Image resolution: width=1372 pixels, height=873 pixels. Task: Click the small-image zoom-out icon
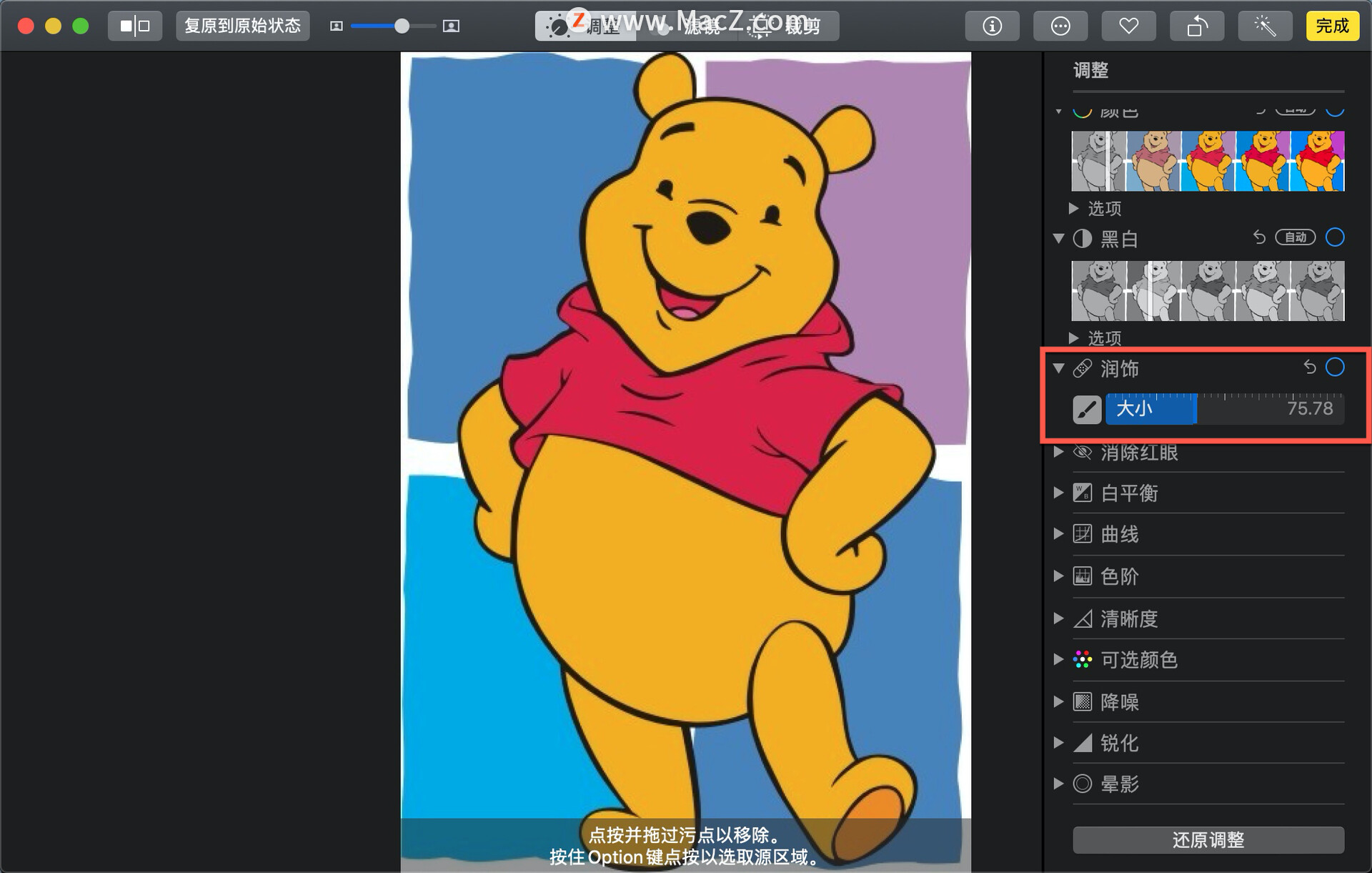(337, 26)
